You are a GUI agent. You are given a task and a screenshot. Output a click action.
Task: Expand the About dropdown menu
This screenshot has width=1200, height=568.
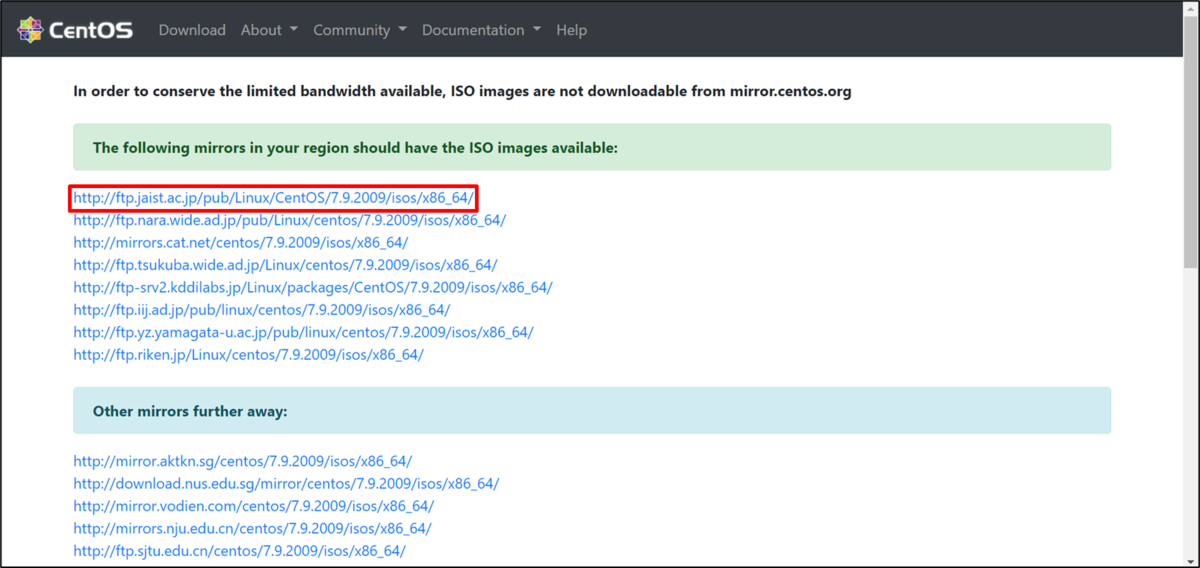(x=269, y=30)
